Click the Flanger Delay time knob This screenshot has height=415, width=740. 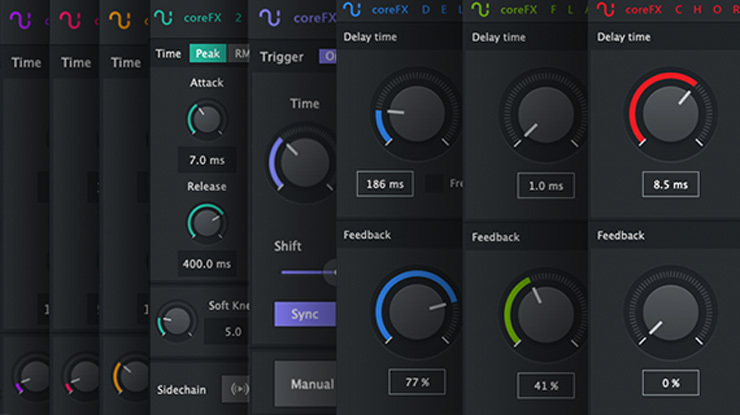545,115
